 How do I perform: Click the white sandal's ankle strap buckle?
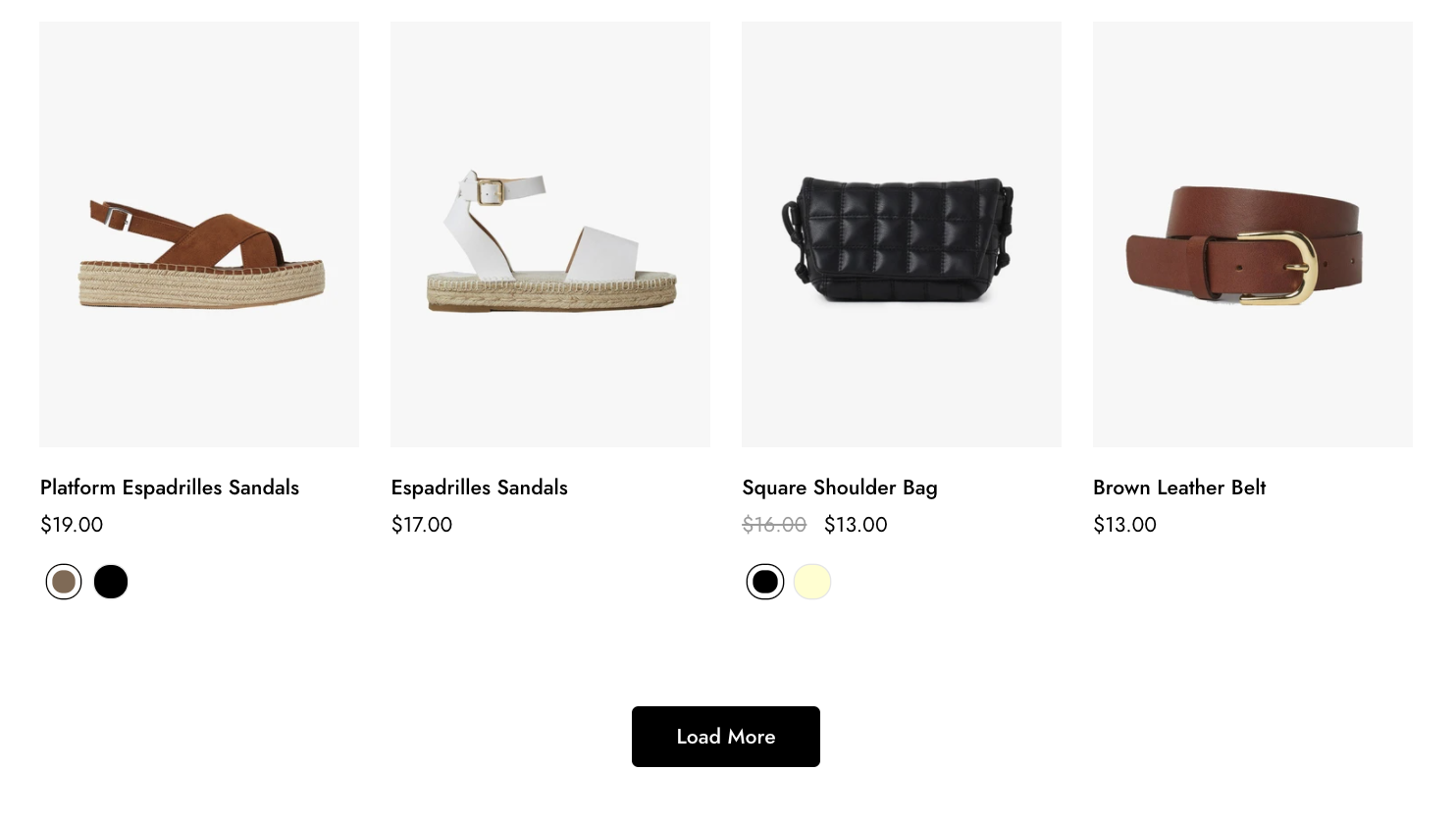coord(491,191)
